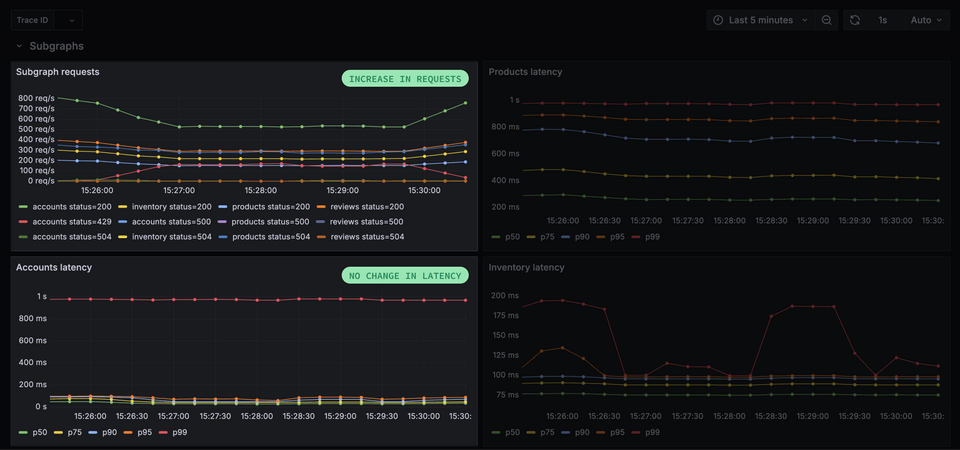Toggle accounts status=429 legend series

[66, 222]
